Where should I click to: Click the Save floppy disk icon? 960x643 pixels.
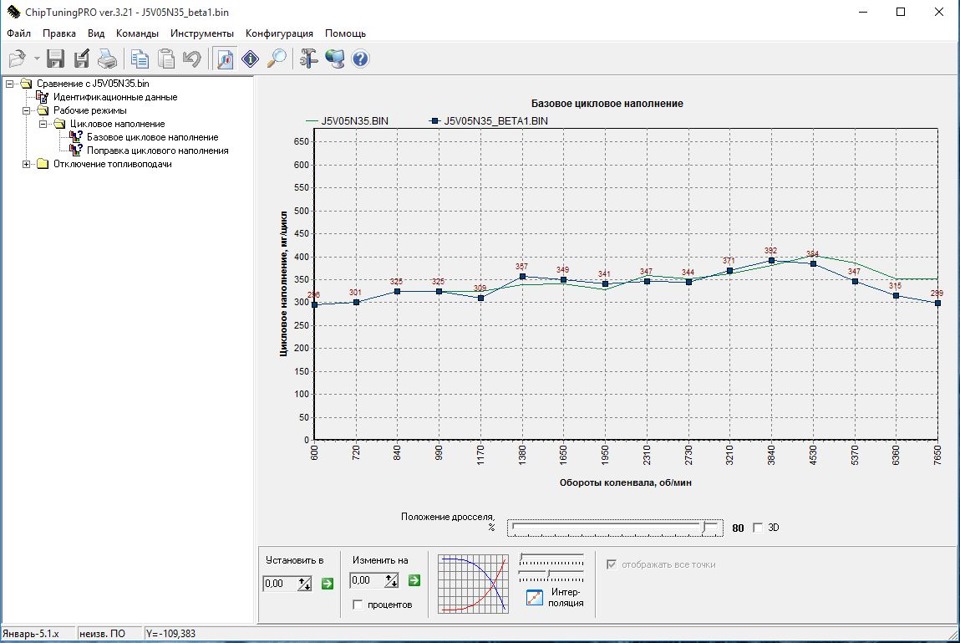tap(56, 59)
